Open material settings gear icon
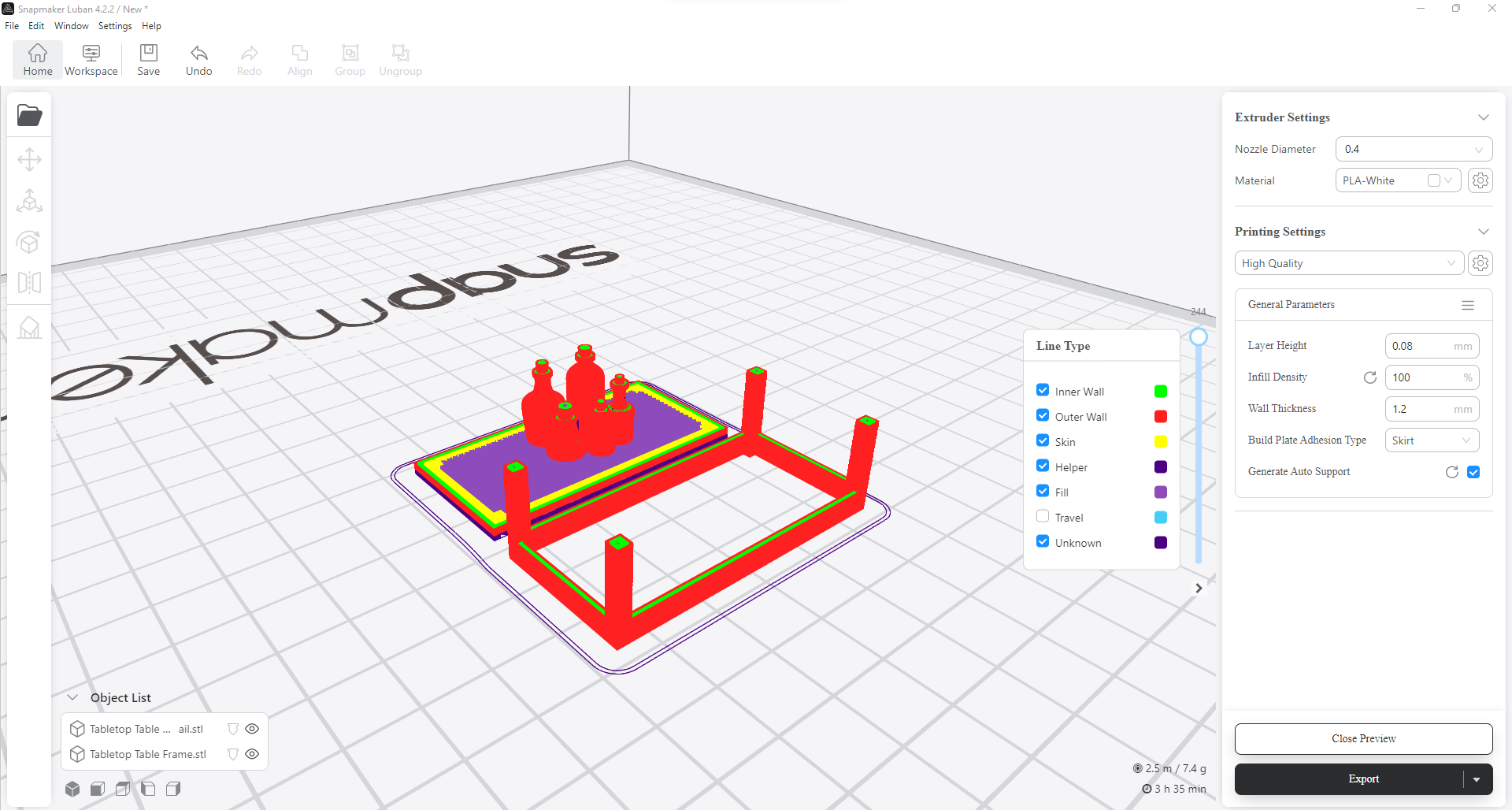The image size is (1512, 810). tap(1480, 180)
